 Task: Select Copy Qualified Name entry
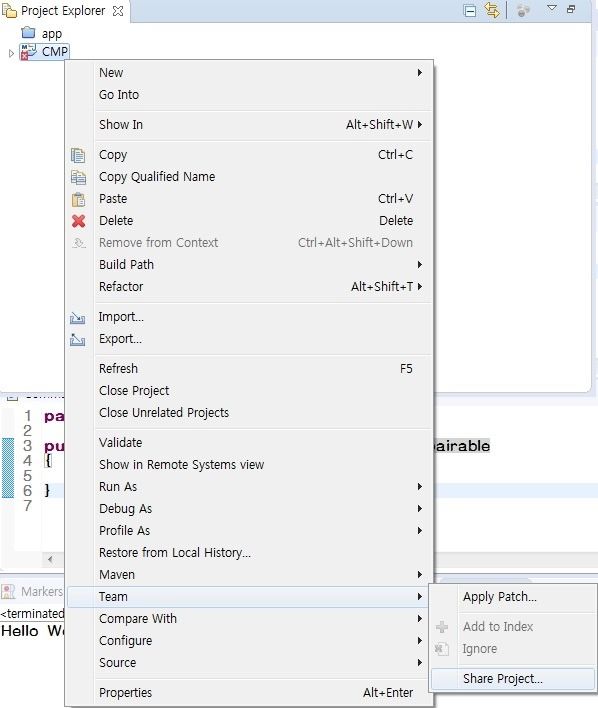click(250, 177)
